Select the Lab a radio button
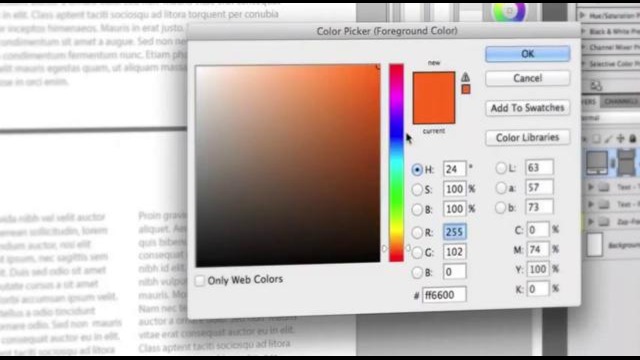Image resolution: width=640 pixels, height=360 pixels. 501,188
